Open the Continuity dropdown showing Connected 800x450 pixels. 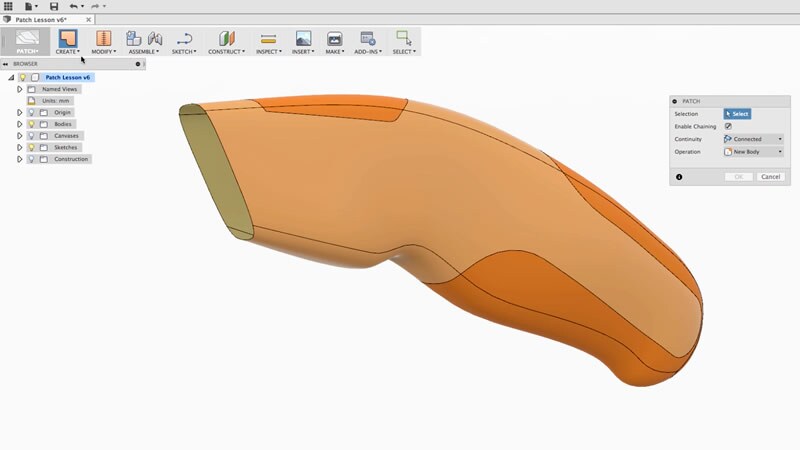753,139
